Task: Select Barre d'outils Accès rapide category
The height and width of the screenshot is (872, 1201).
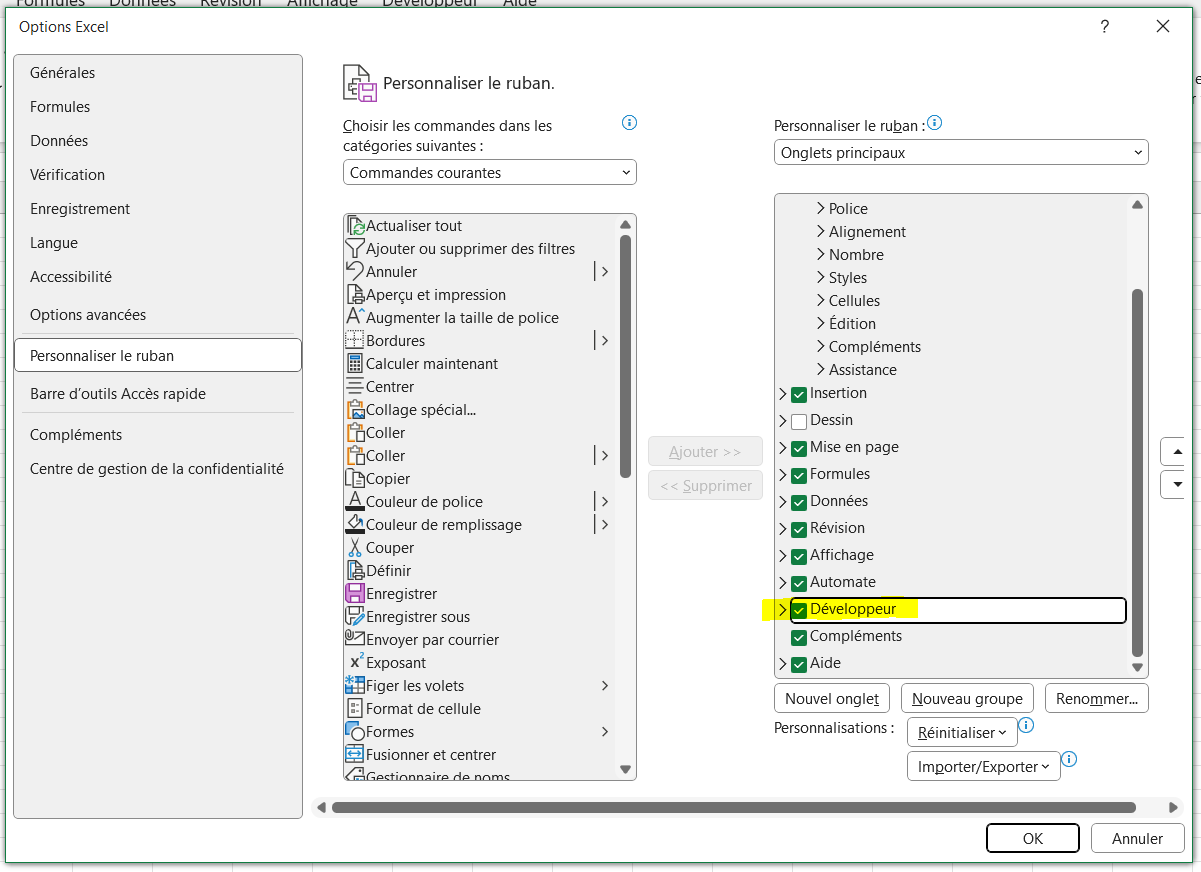Action: (x=158, y=394)
